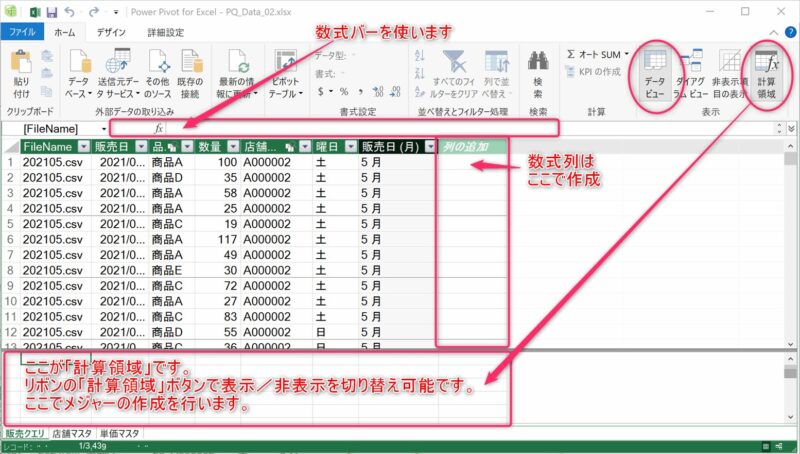This screenshot has height=454, width=800.
Task: Open the 曜日 column filter dropdown
Action: [351, 147]
